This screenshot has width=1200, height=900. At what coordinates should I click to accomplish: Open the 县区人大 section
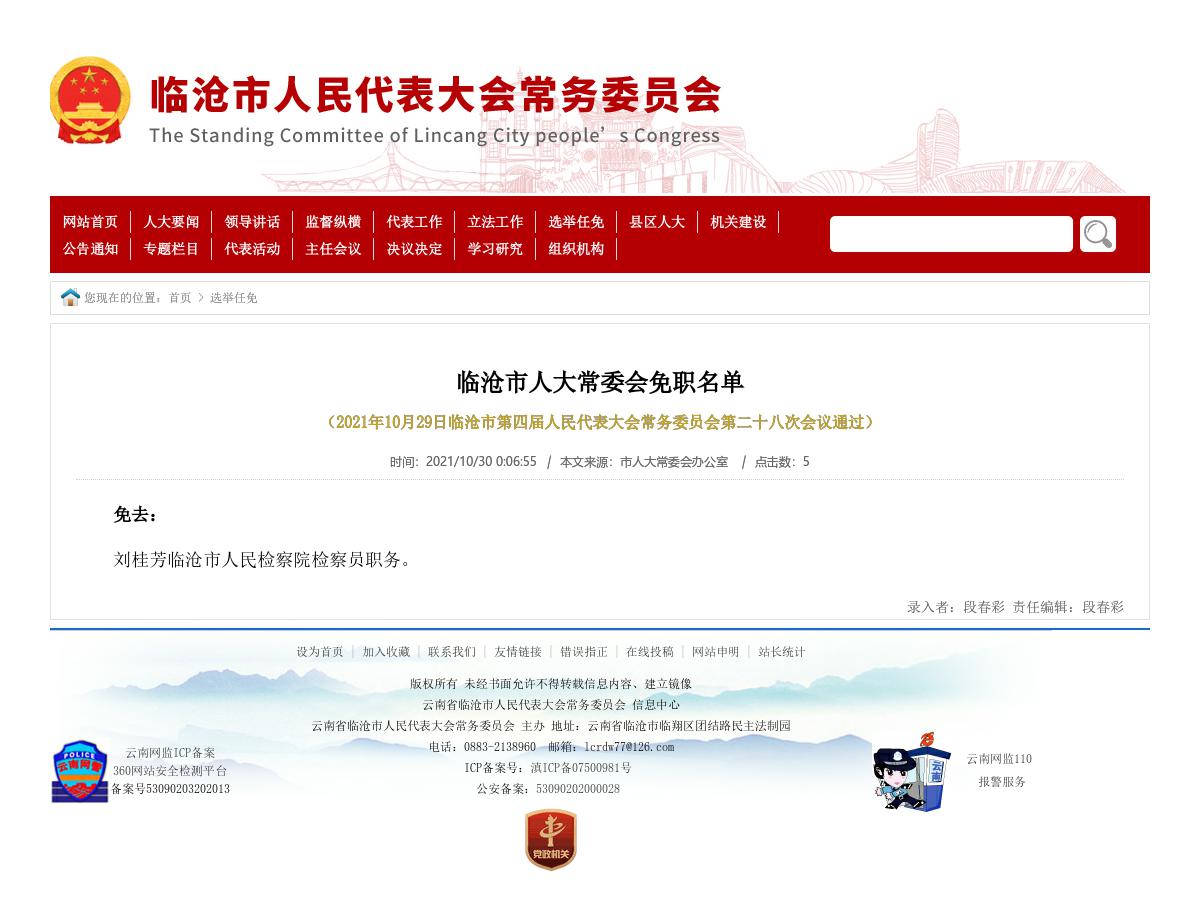[656, 222]
